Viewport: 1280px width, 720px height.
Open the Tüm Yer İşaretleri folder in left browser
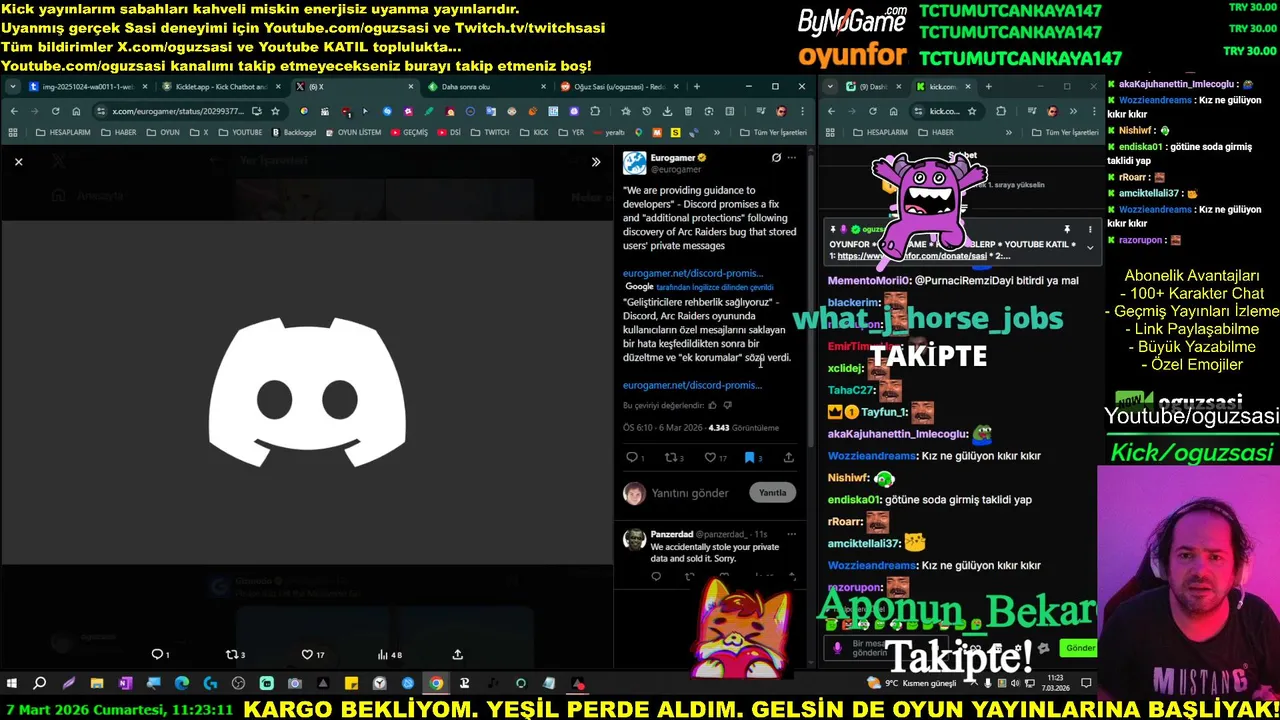(772, 132)
